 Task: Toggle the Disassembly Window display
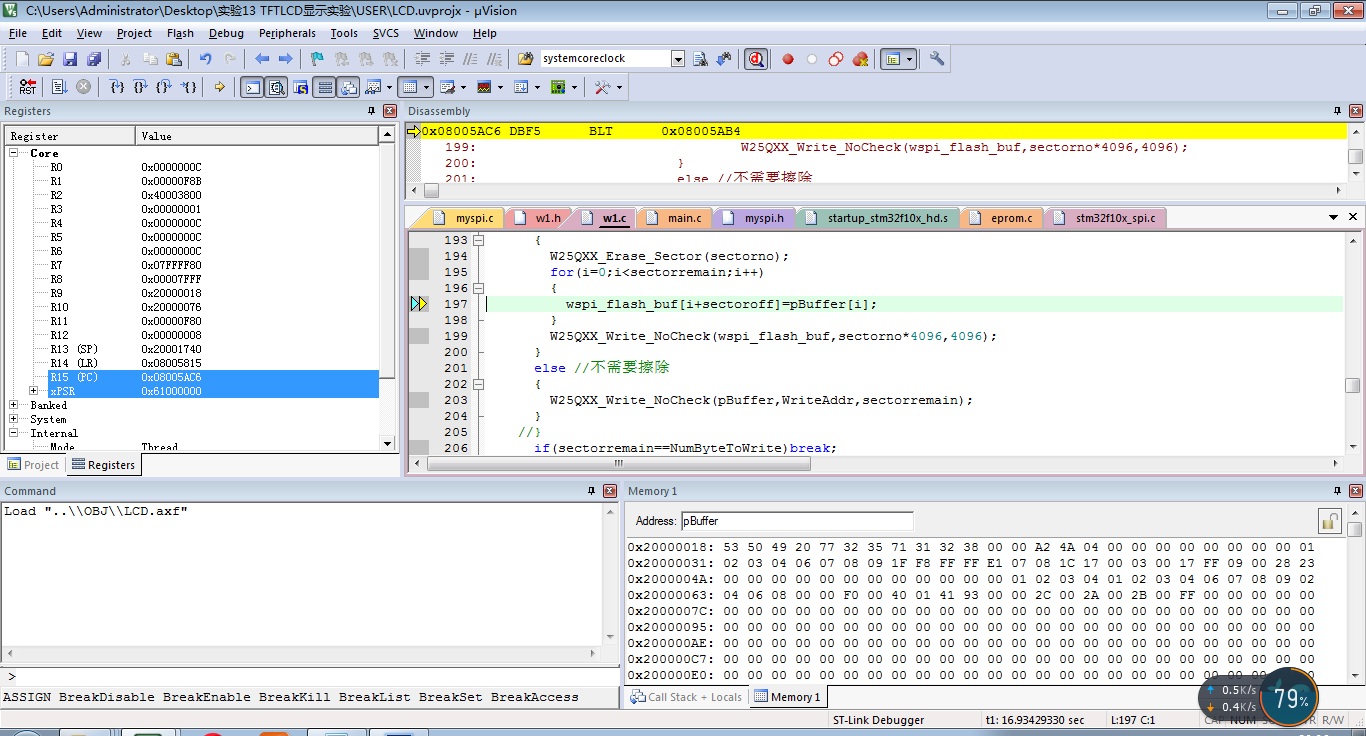277,87
